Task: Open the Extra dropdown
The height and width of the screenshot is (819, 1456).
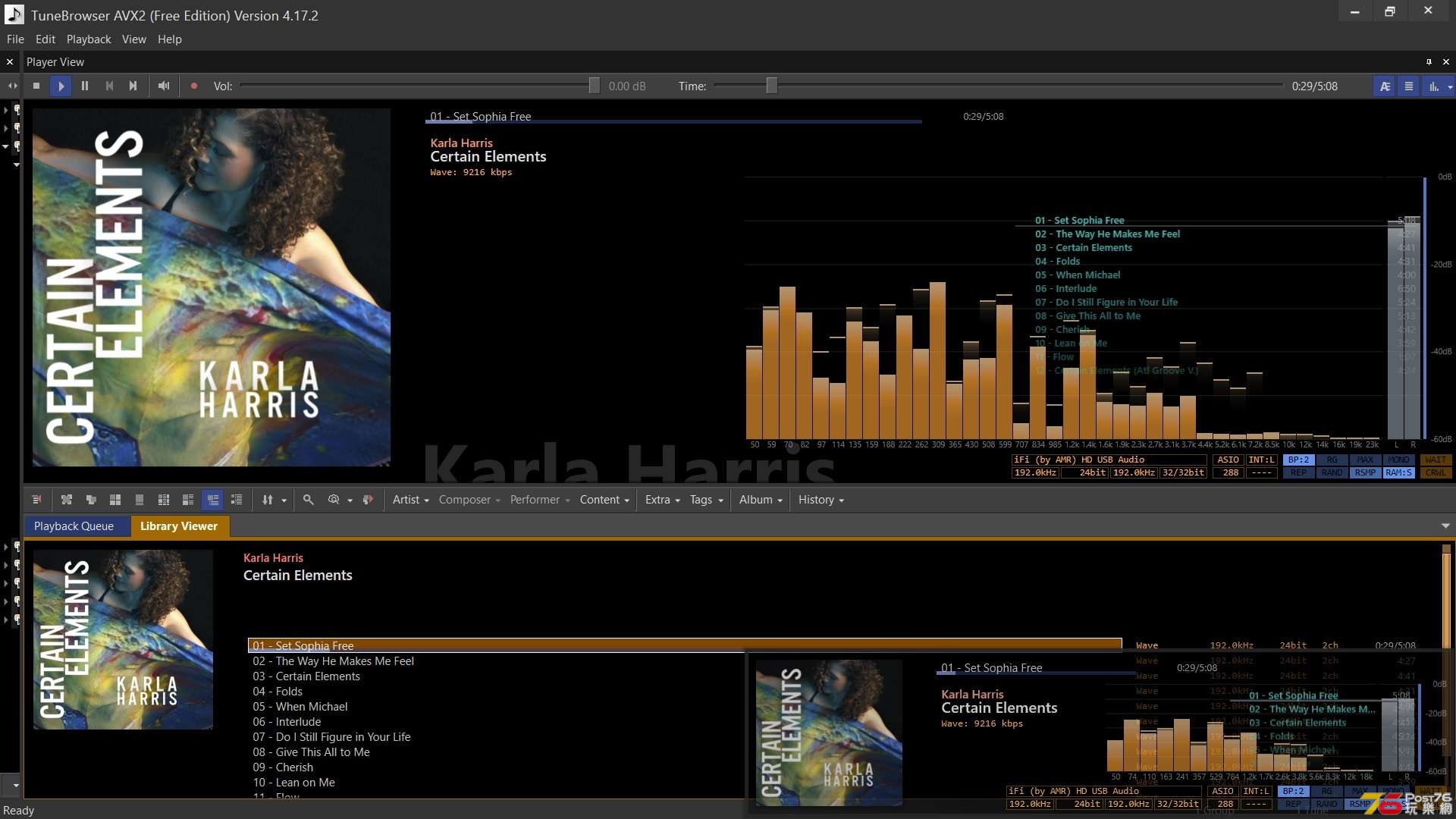Action: pyautogui.click(x=662, y=500)
